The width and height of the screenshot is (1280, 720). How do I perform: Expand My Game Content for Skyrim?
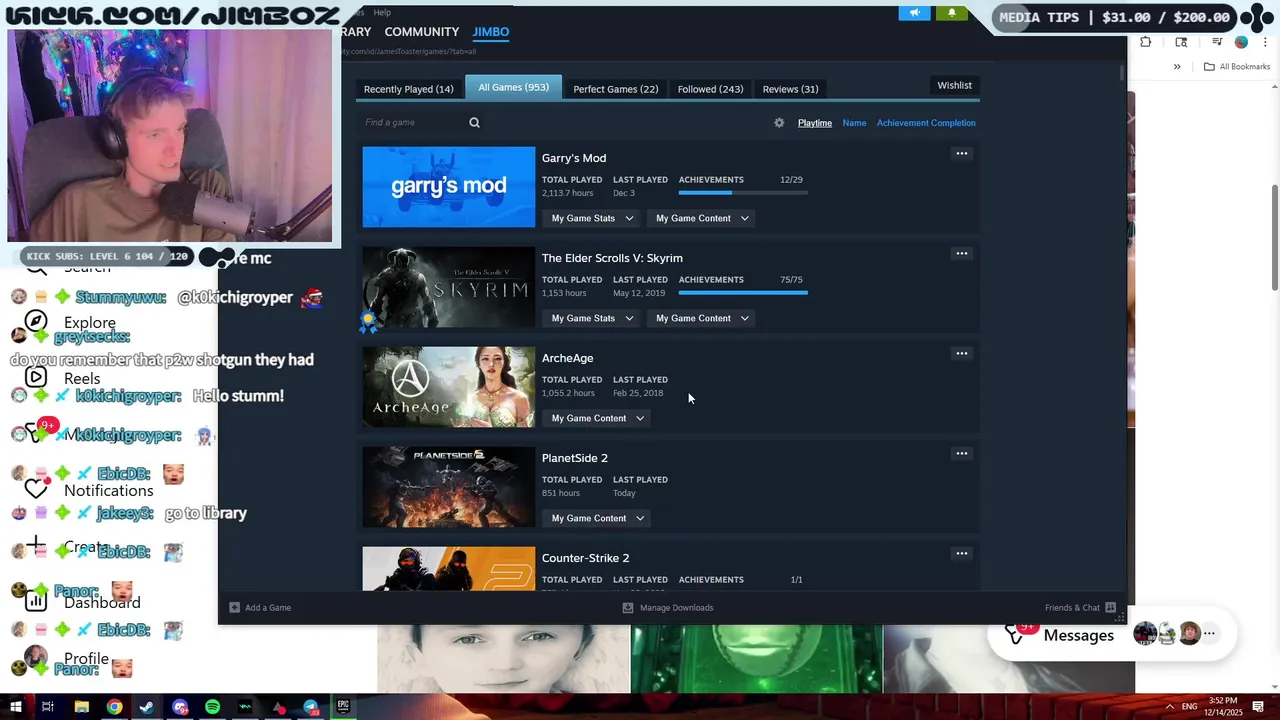pyautogui.click(x=702, y=318)
